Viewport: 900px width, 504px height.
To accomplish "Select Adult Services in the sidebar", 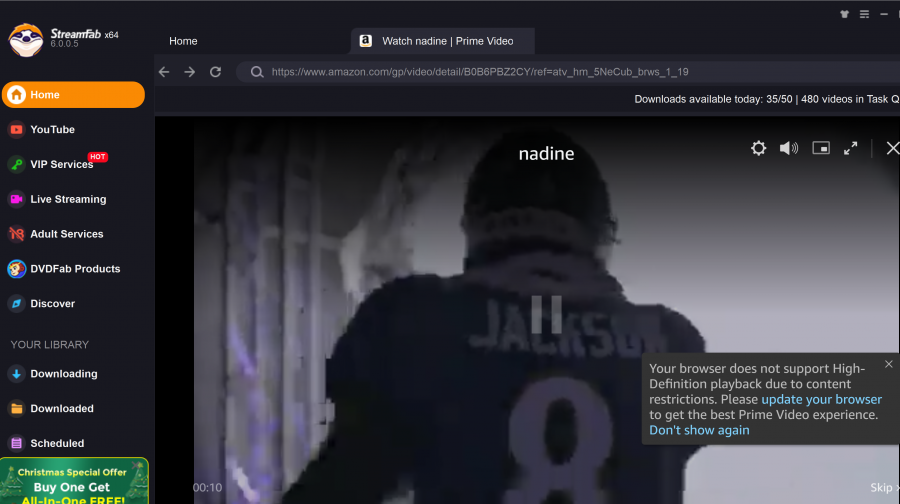I will click(67, 234).
